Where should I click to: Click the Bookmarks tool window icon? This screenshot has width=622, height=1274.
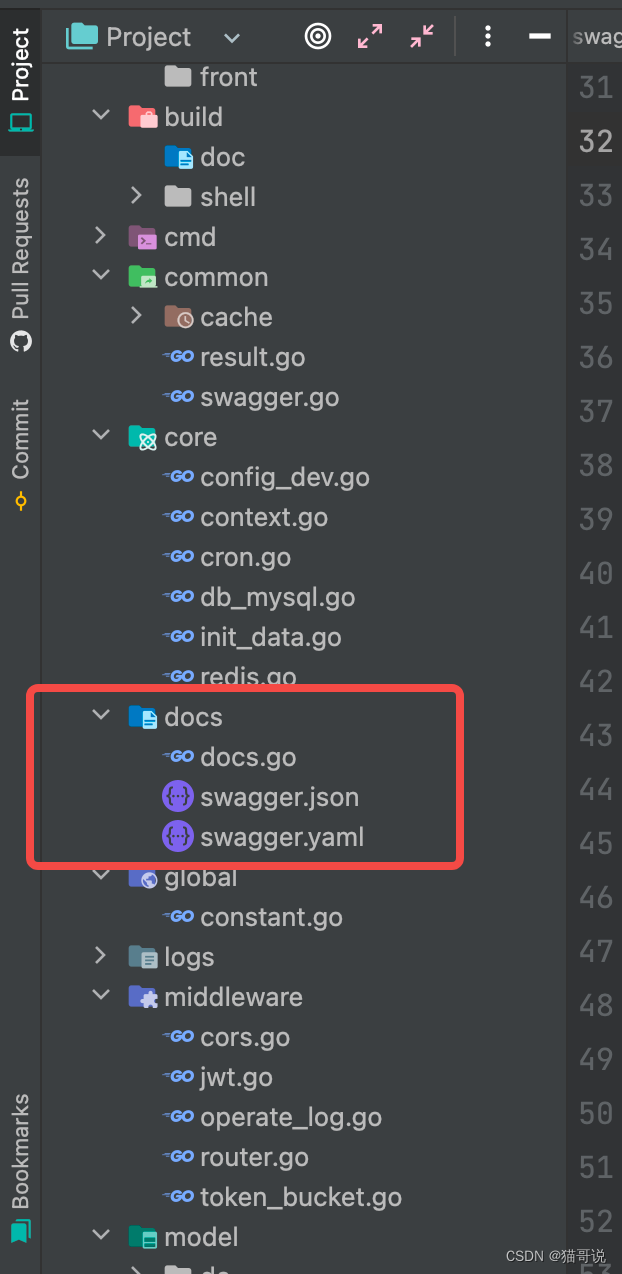[20, 1231]
